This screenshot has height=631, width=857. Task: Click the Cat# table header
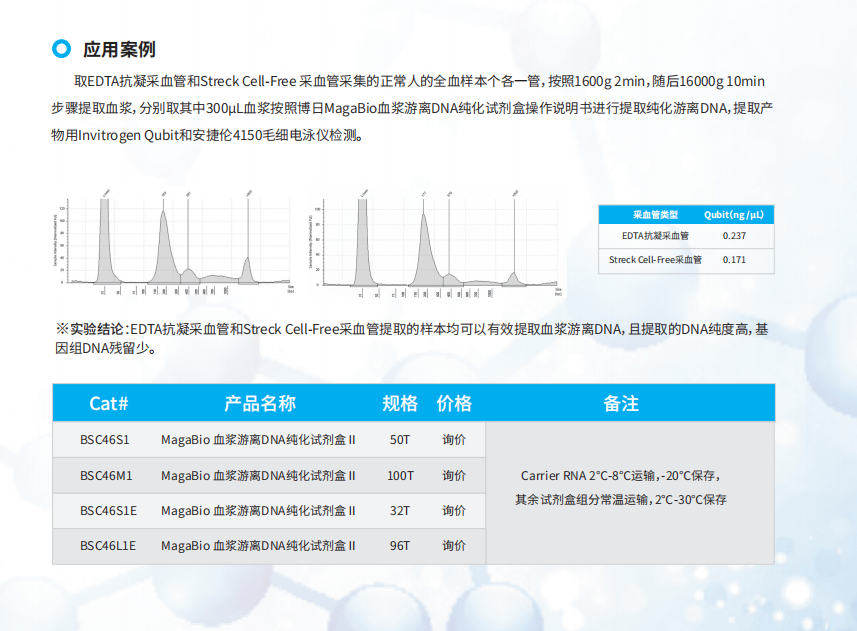click(108, 403)
